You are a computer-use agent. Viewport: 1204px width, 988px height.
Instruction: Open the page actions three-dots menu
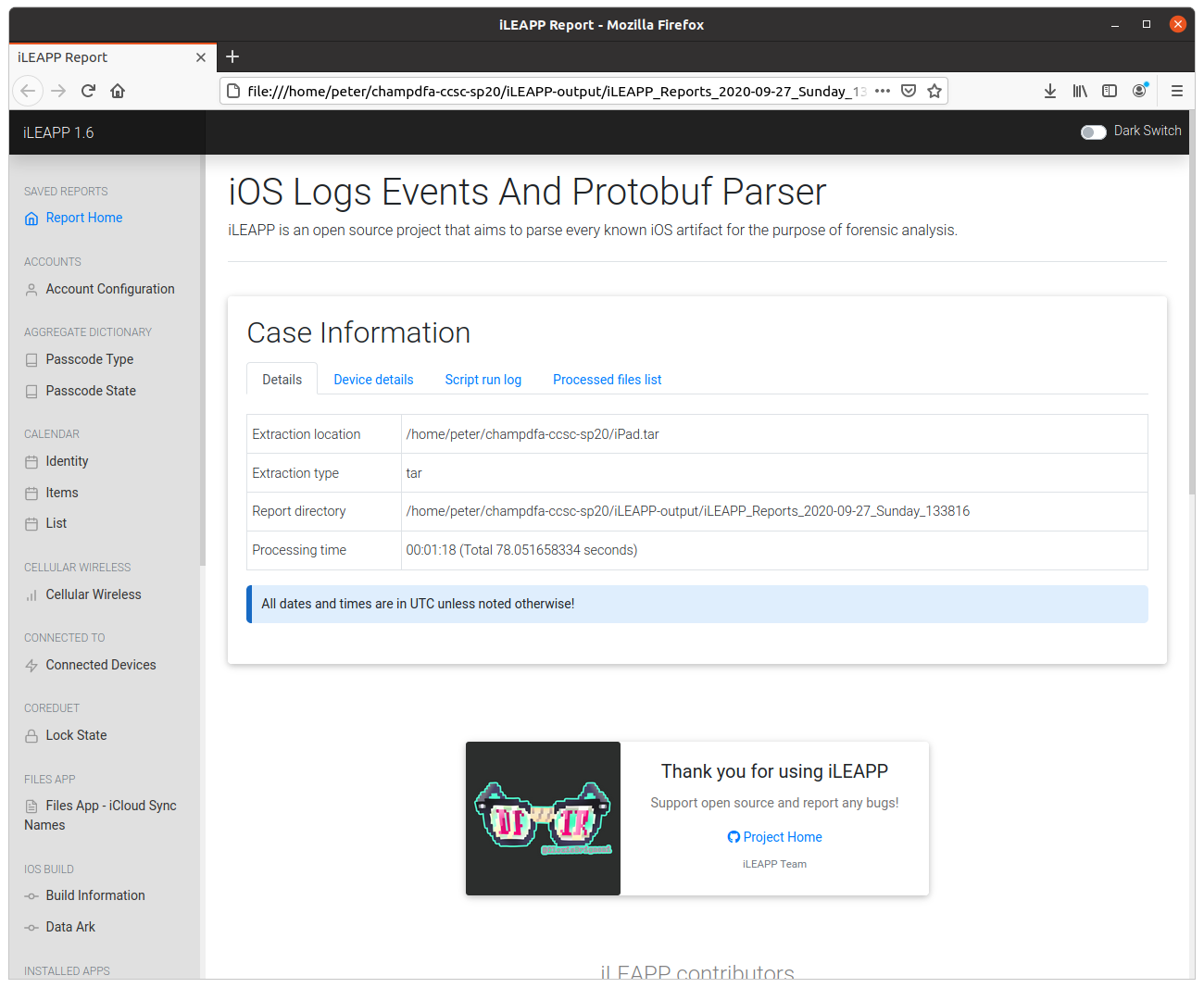[x=883, y=91]
